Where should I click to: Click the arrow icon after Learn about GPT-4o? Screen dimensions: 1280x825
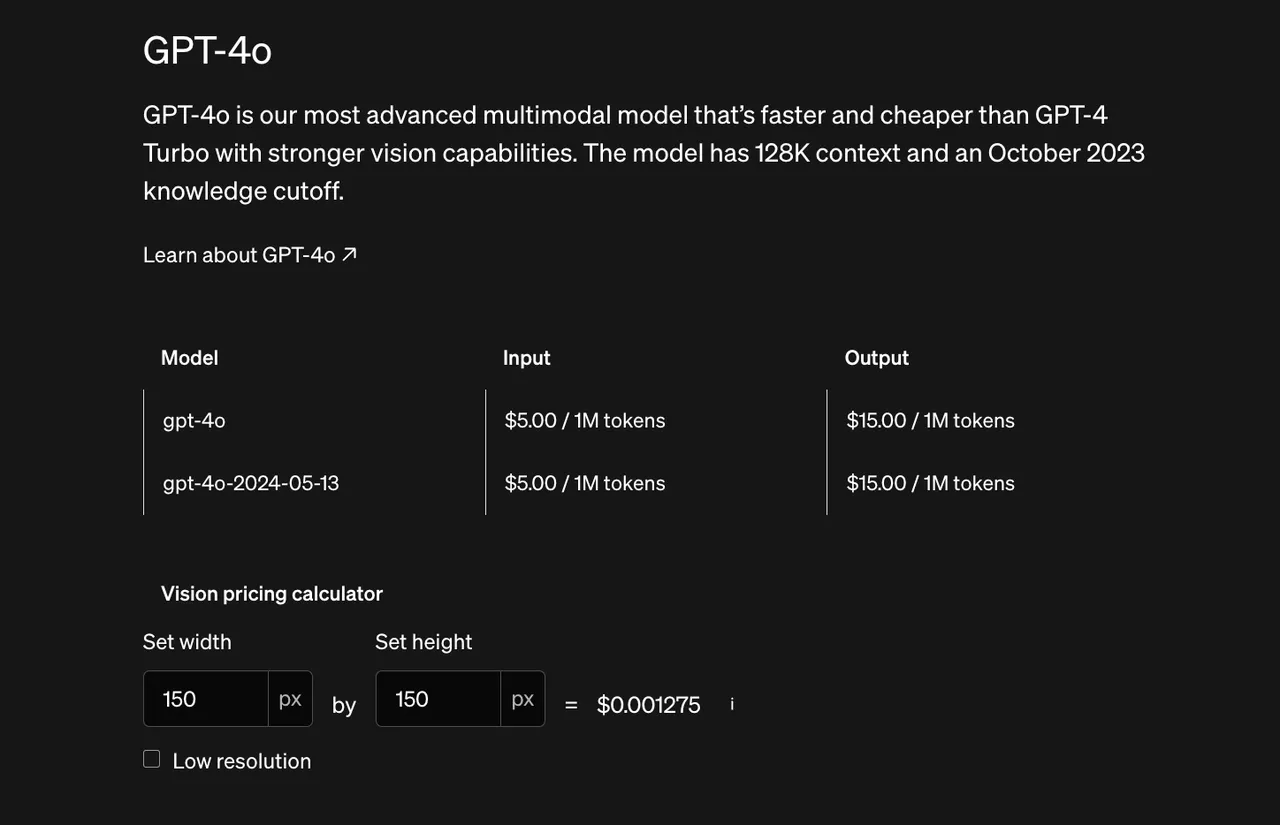pyautogui.click(x=349, y=254)
